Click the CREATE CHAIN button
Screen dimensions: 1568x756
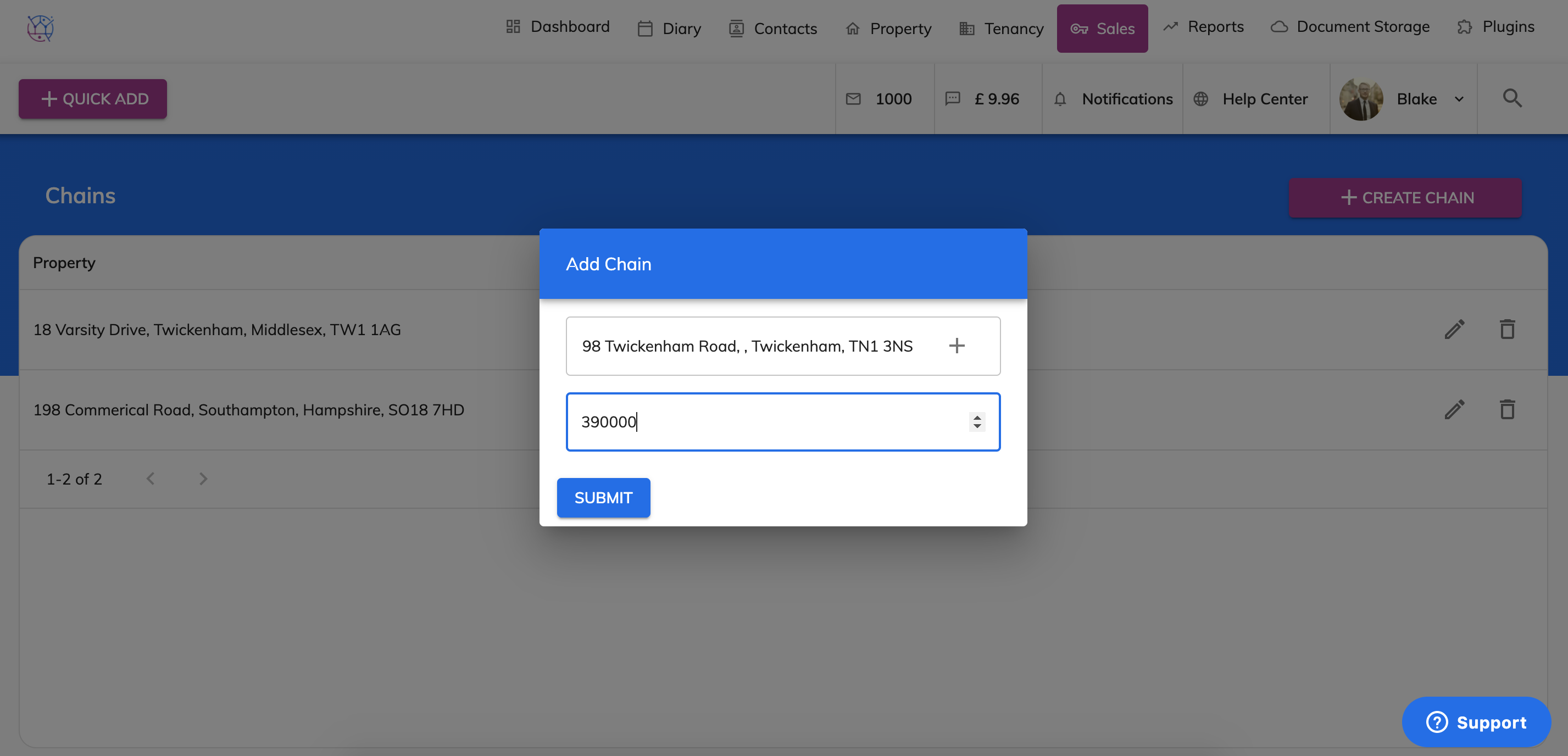pos(1405,198)
